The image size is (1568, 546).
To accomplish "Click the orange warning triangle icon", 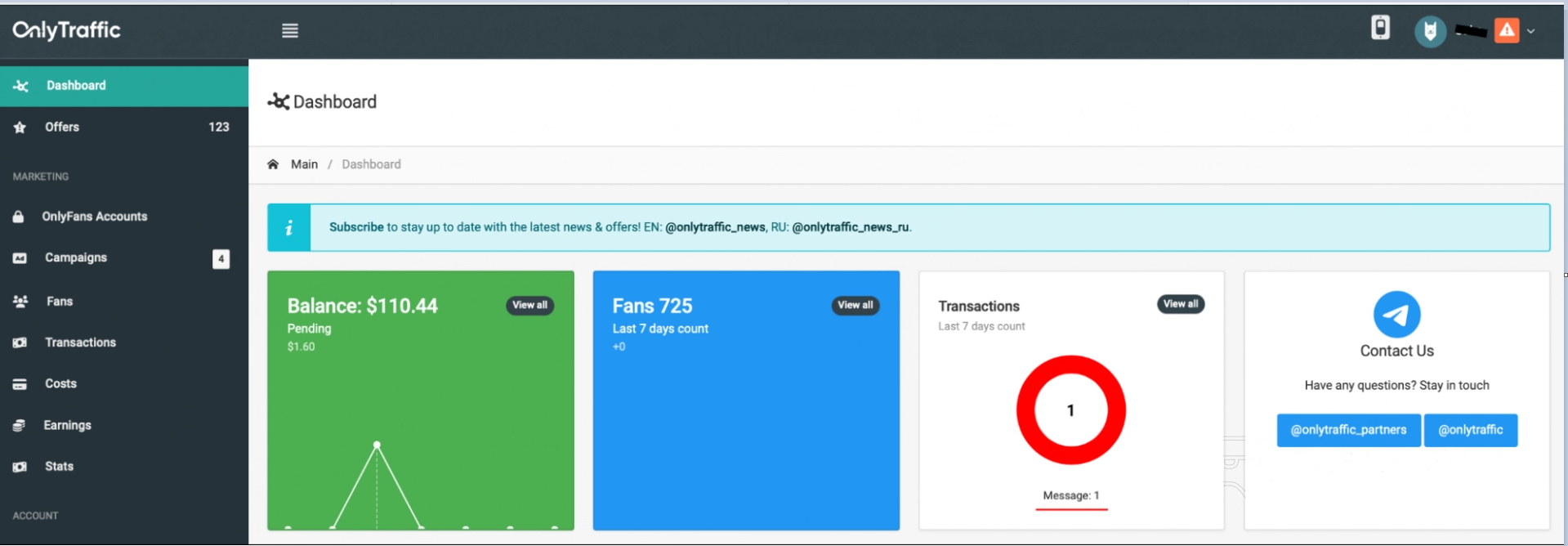I will (x=1507, y=30).
